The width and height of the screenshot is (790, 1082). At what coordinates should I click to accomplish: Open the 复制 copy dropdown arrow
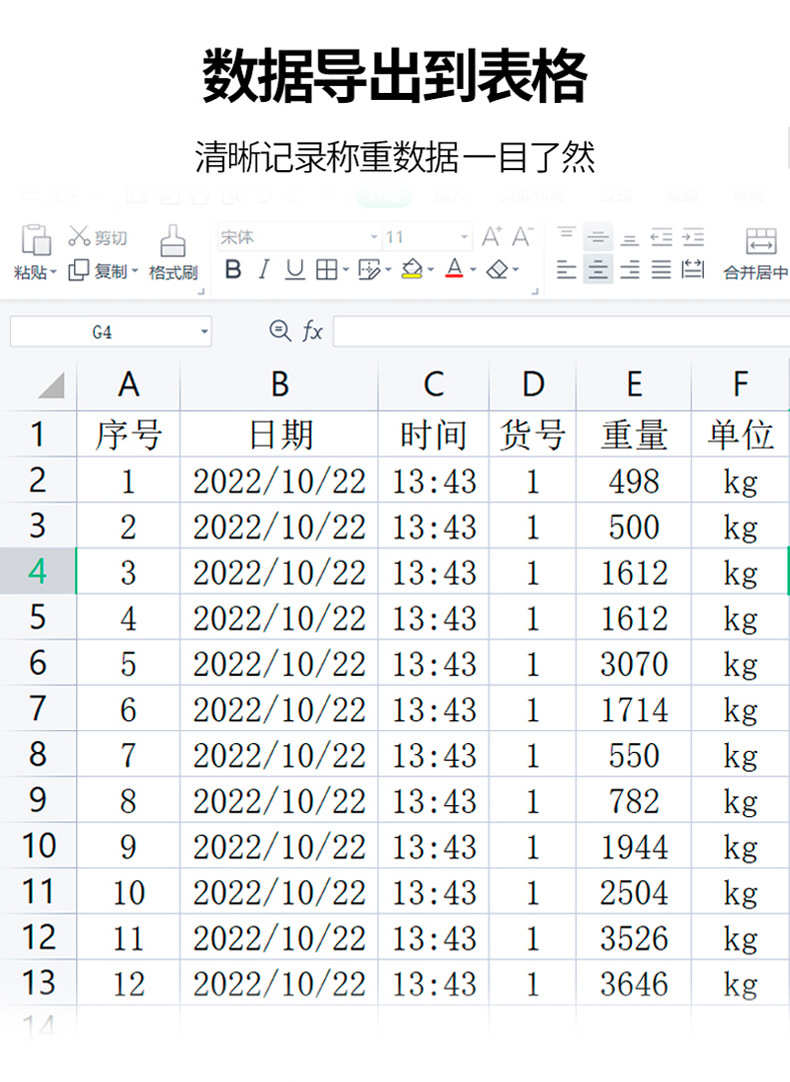[x=135, y=271]
